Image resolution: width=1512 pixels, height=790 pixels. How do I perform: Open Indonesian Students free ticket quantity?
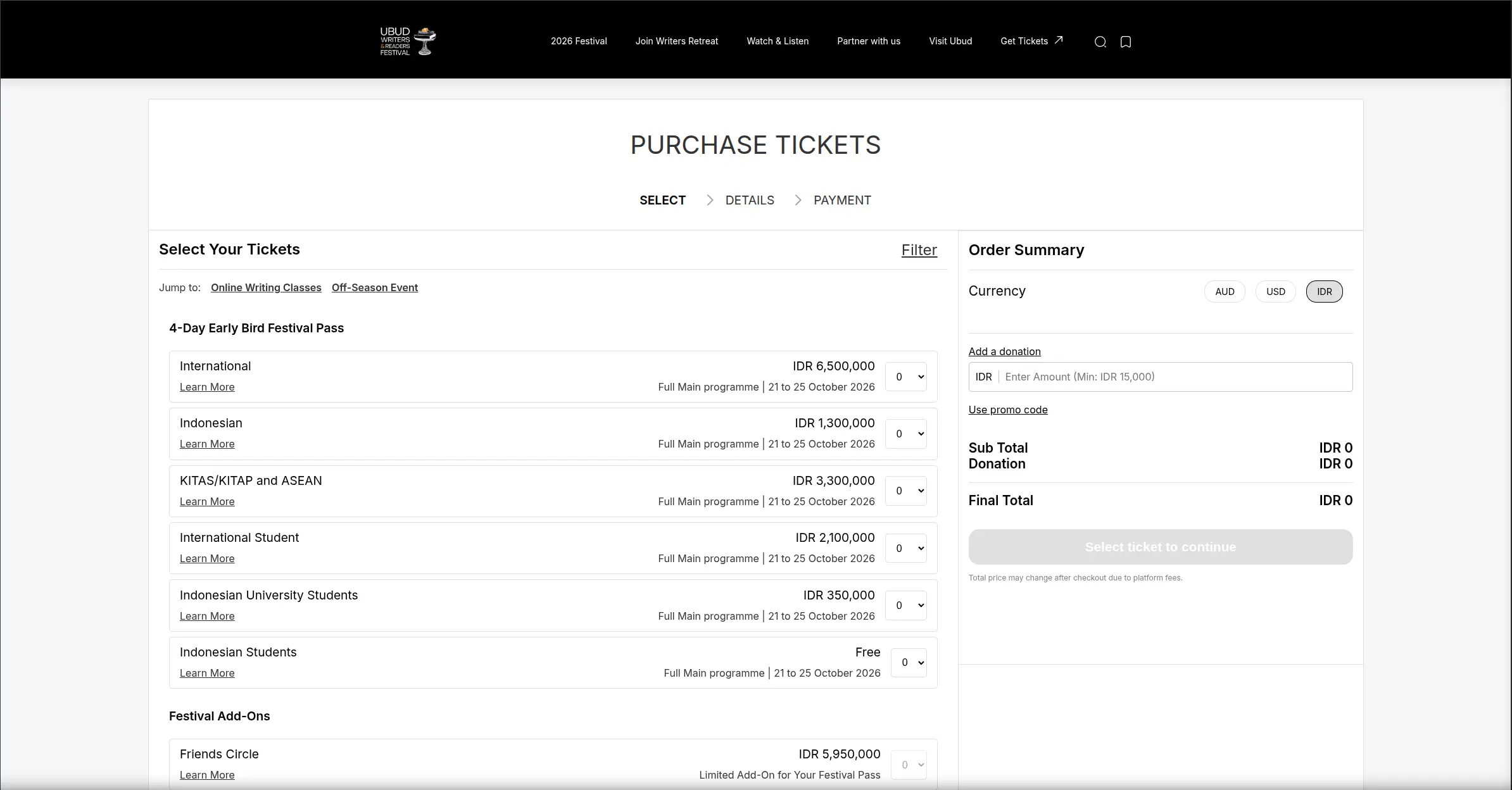click(909, 663)
